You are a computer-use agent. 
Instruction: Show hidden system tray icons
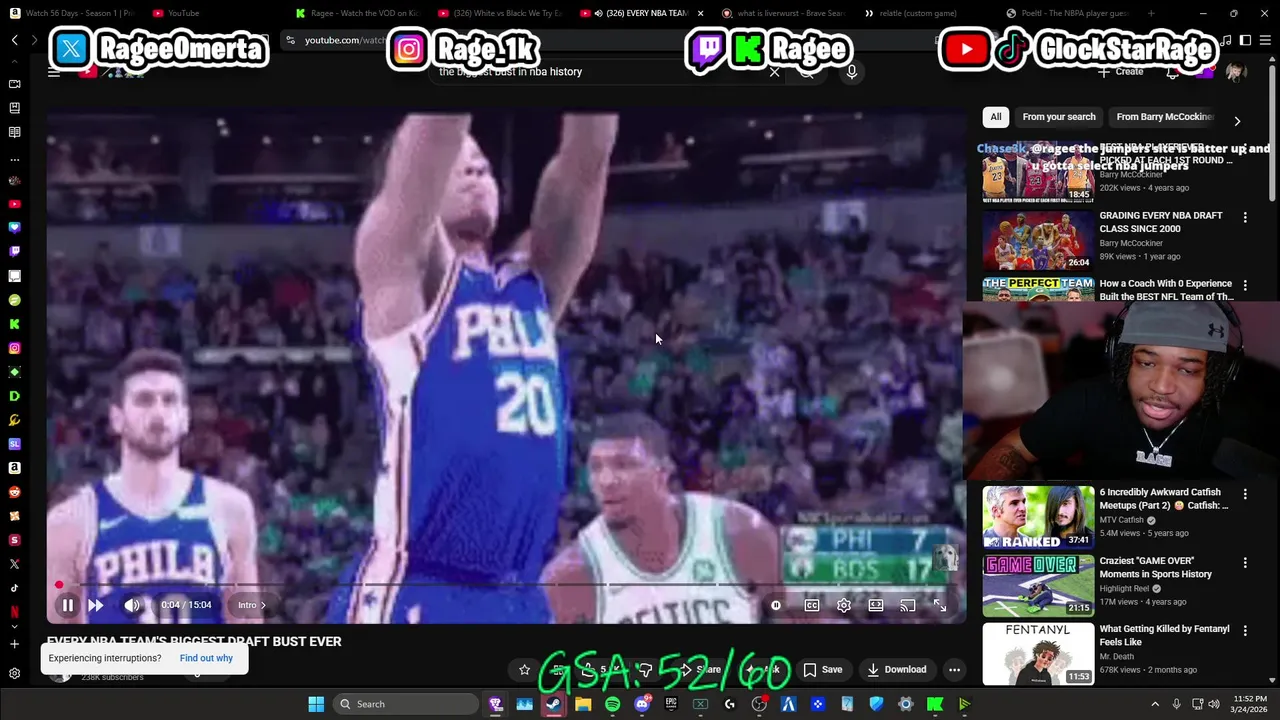[1155, 704]
